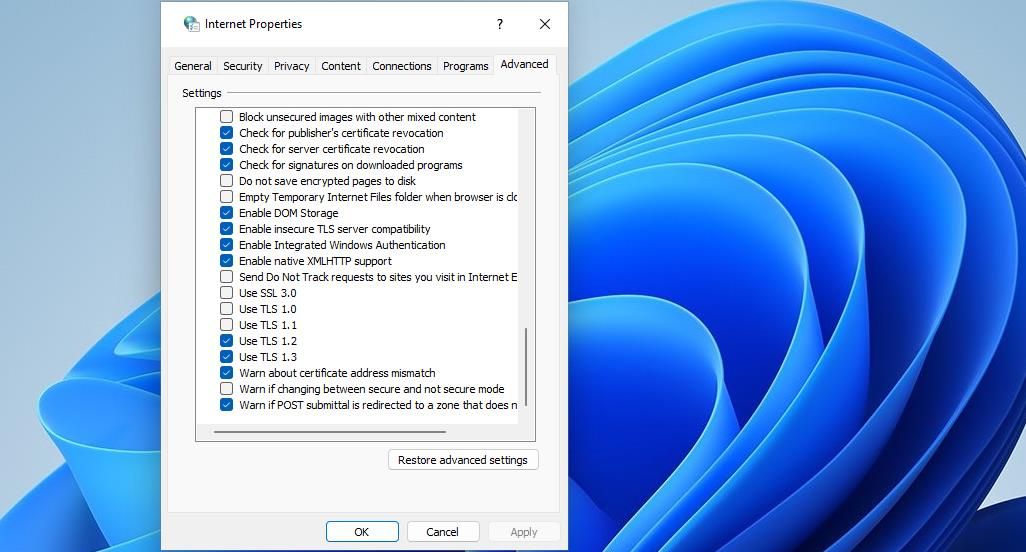Image resolution: width=1026 pixels, height=552 pixels.
Task: Open the Security tab
Action: [x=242, y=66]
